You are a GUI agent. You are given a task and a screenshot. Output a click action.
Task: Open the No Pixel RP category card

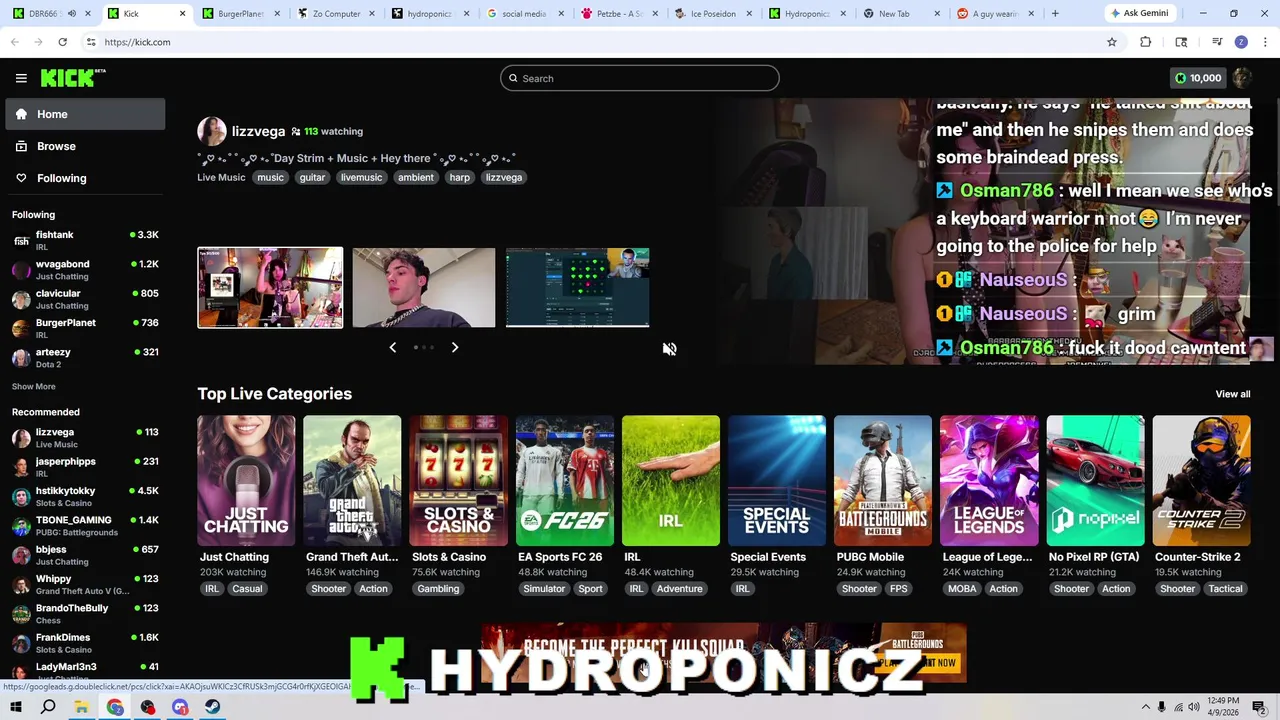(x=1095, y=481)
